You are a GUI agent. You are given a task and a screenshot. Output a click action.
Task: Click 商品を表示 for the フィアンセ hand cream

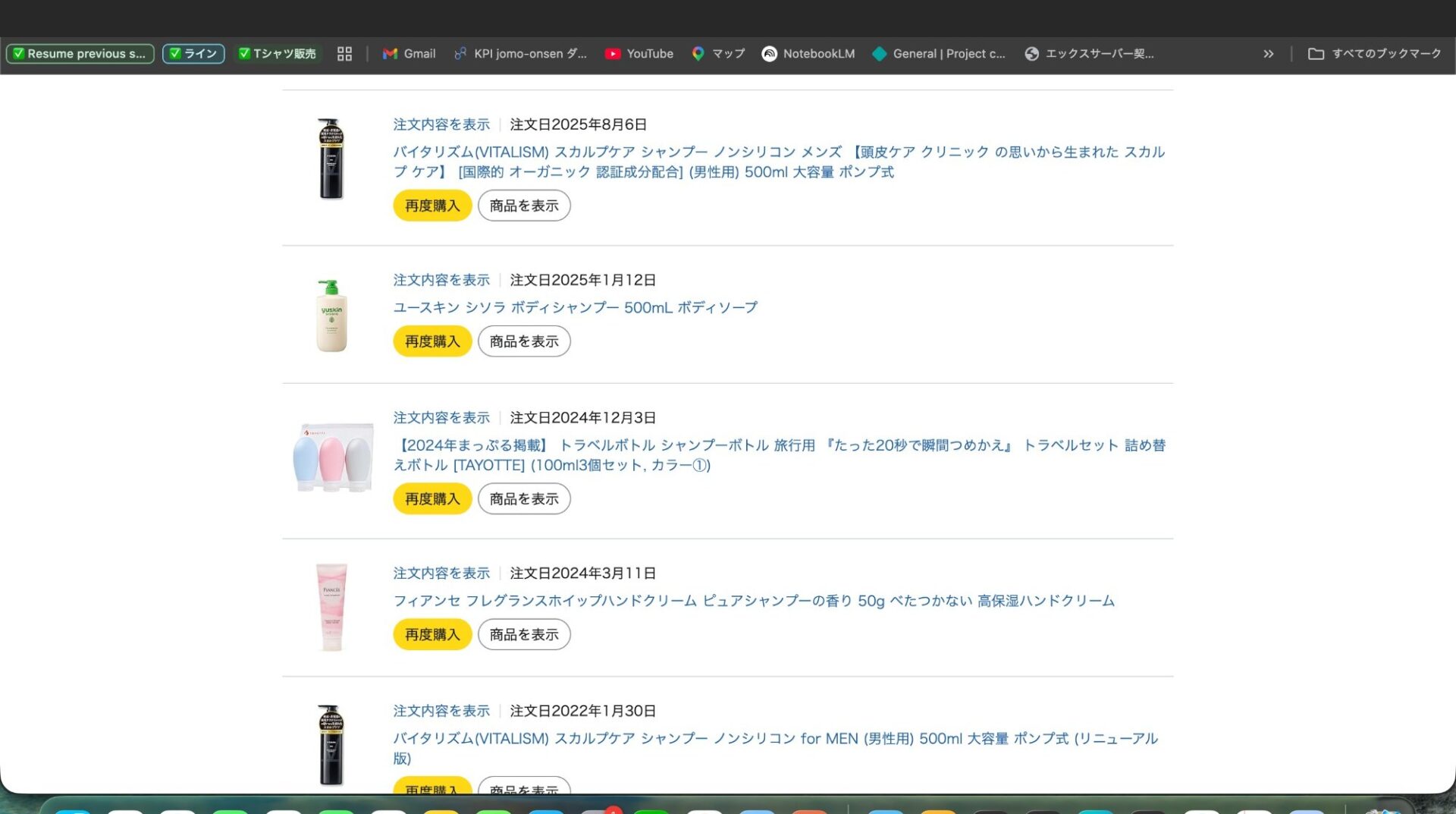coord(524,635)
